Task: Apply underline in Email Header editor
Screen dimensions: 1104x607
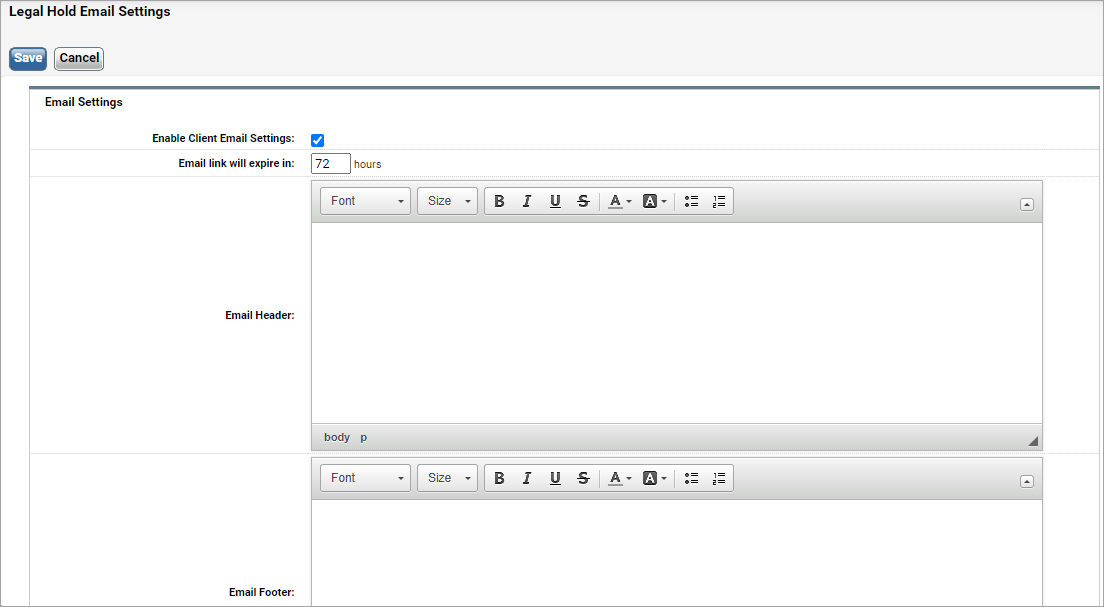Action: pyautogui.click(x=555, y=201)
